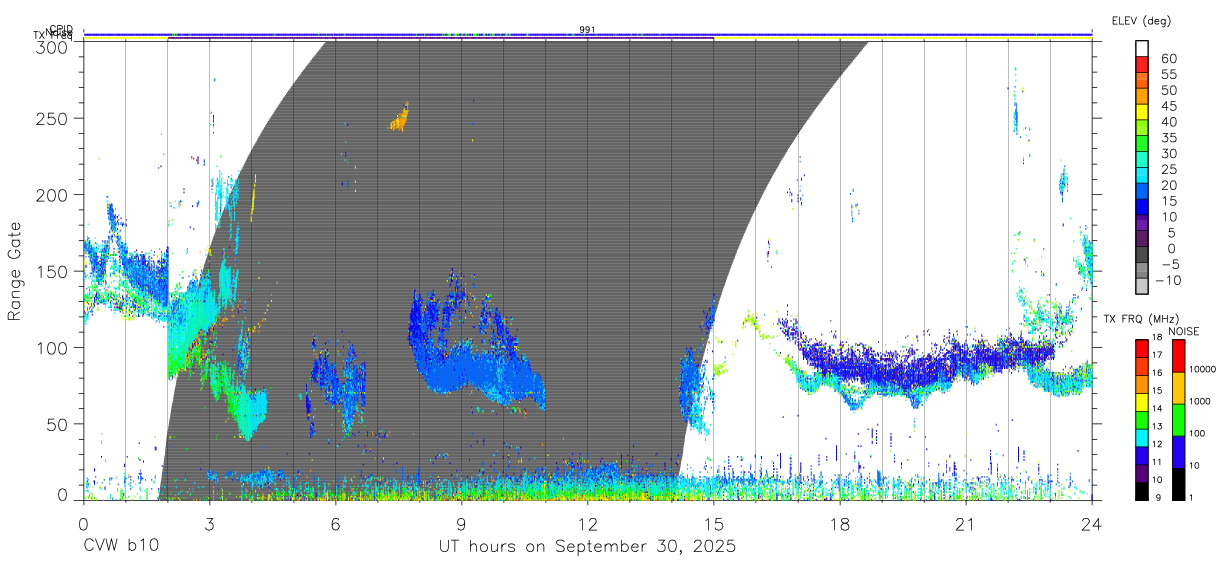Click the "991" CPID value at the top

coord(587,30)
